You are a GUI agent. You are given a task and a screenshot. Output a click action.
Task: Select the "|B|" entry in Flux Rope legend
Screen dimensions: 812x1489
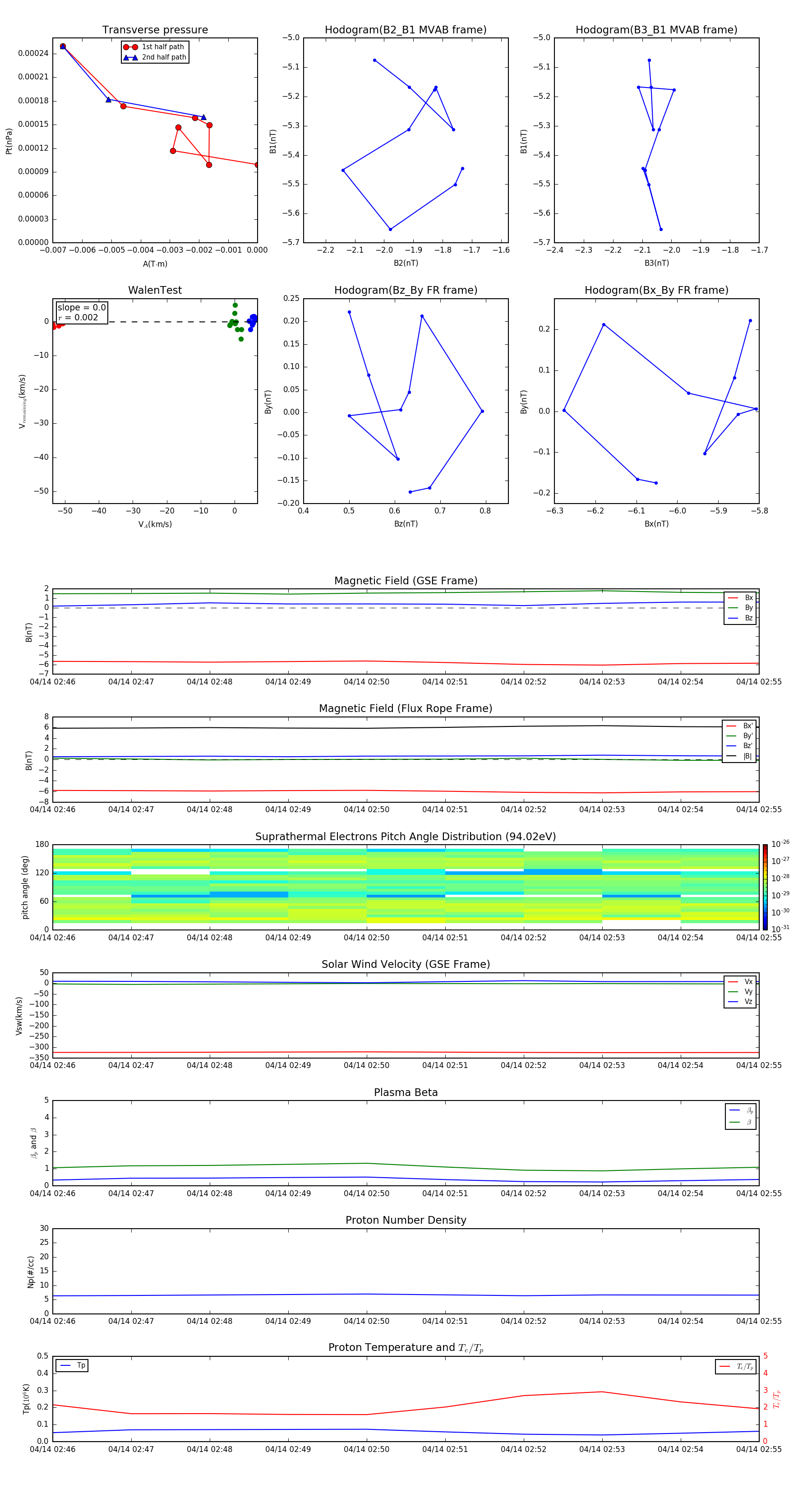739,756
